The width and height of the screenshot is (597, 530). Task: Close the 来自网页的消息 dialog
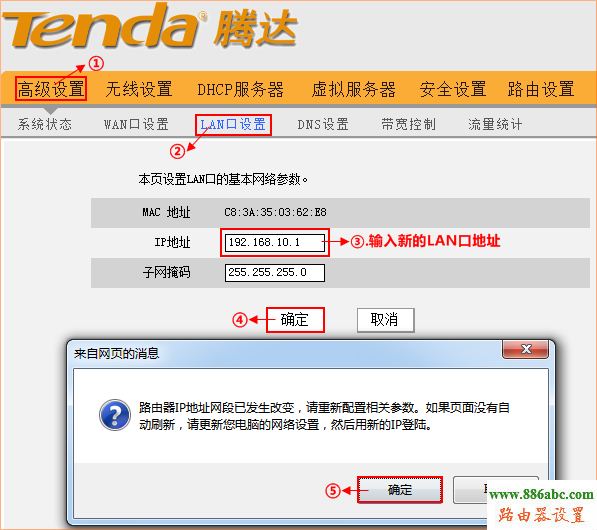click(x=525, y=349)
